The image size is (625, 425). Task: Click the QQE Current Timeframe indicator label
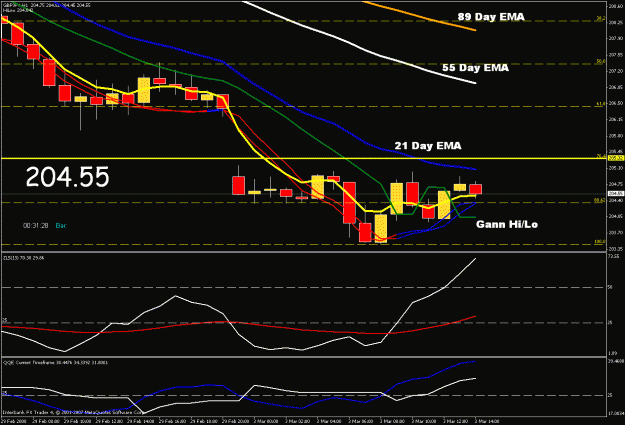pyautogui.click(x=55, y=362)
